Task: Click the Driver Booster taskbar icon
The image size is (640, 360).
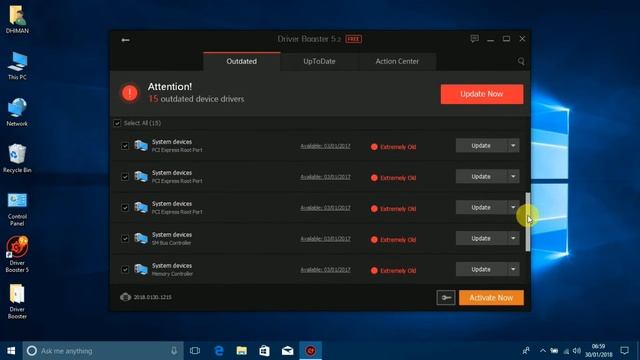Action: 311,351
